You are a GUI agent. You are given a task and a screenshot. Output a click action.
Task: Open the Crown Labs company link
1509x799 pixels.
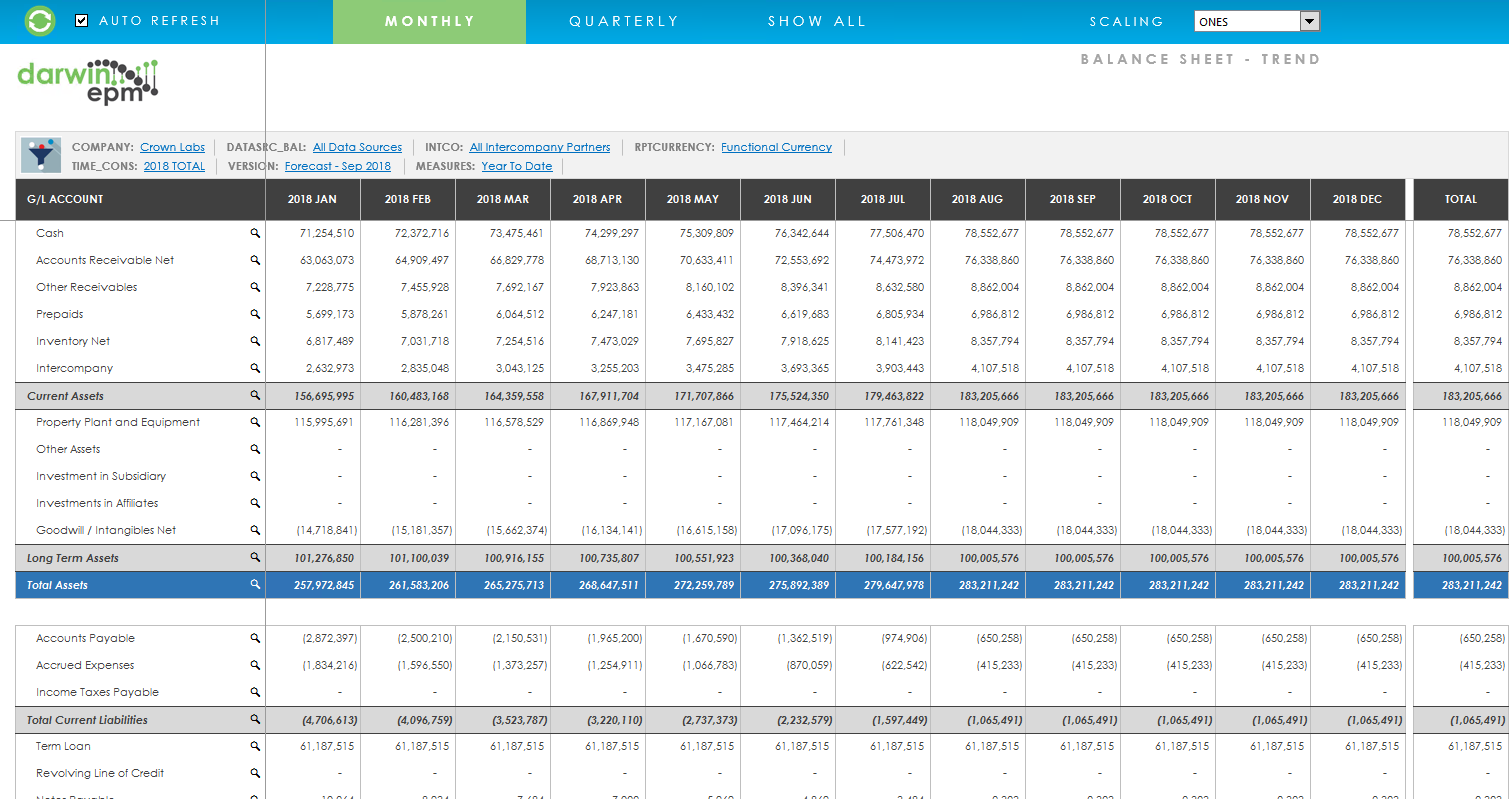click(x=172, y=147)
